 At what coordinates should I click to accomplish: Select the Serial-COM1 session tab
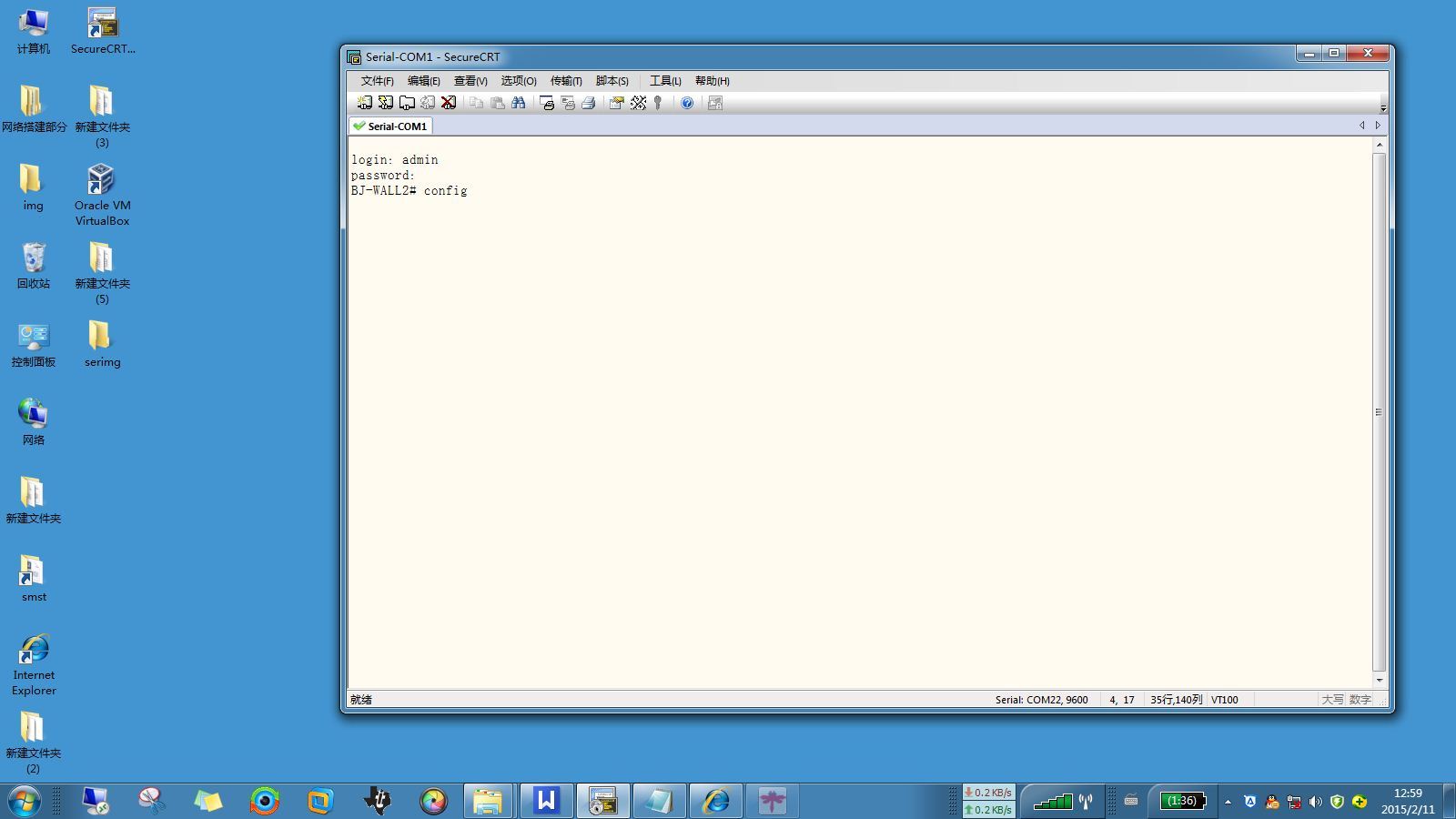click(390, 126)
